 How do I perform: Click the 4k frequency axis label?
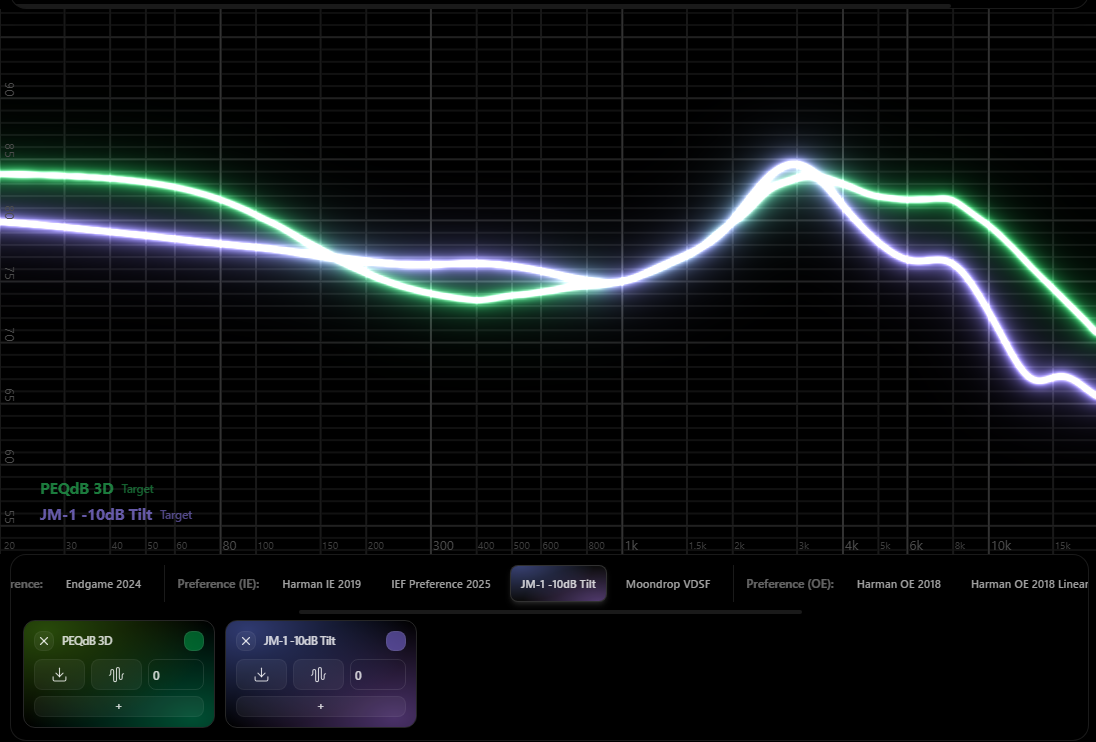pos(851,546)
